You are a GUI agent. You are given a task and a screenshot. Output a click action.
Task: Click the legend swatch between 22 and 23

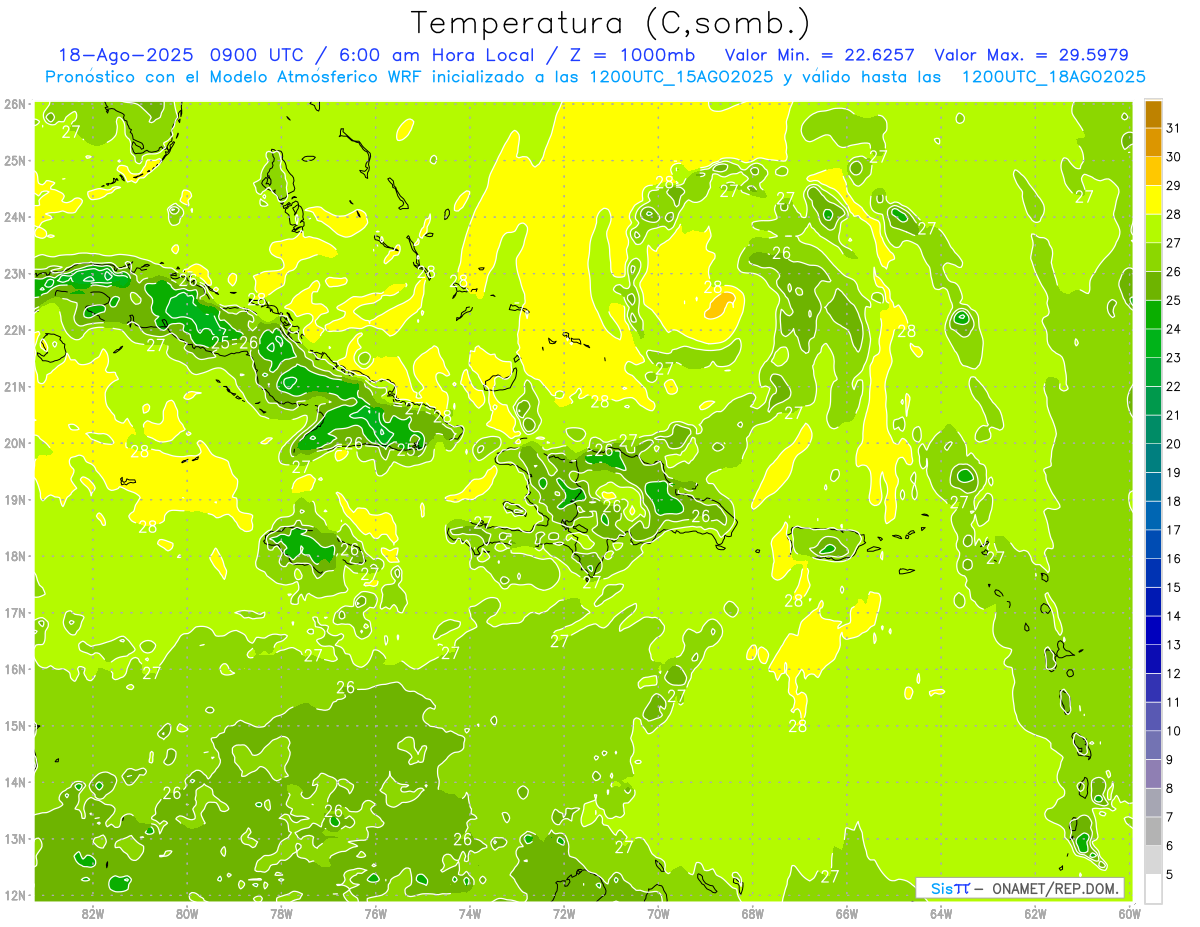(x=1153, y=373)
